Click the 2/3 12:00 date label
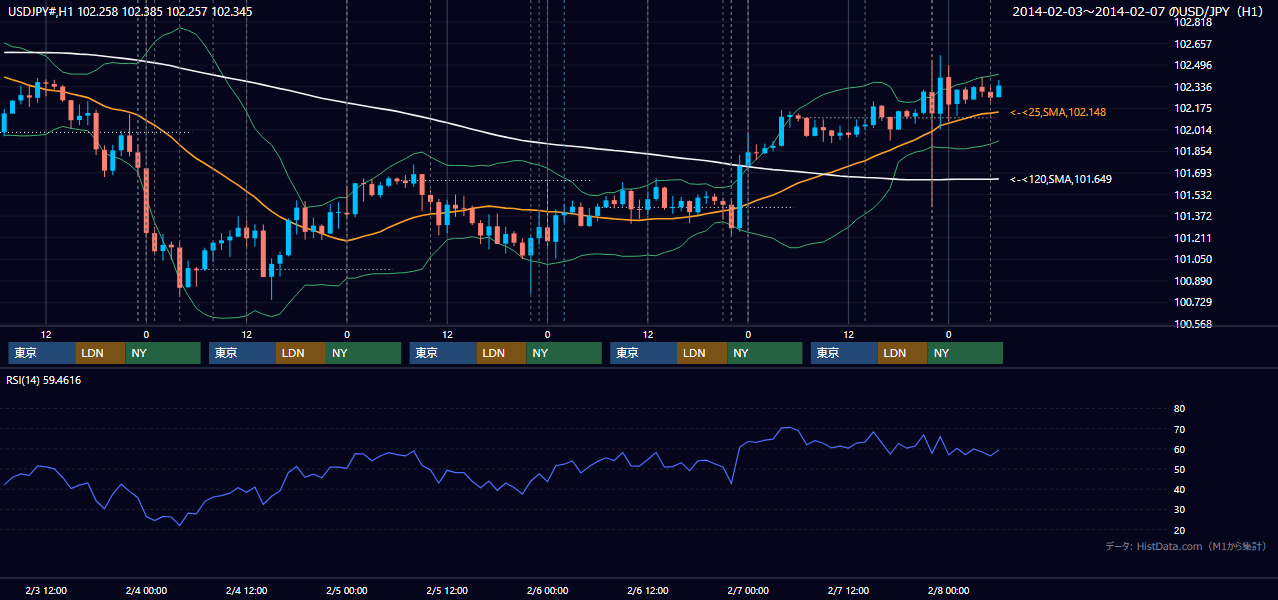Viewport: 1278px width, 600px height. (x=46, y=591)
